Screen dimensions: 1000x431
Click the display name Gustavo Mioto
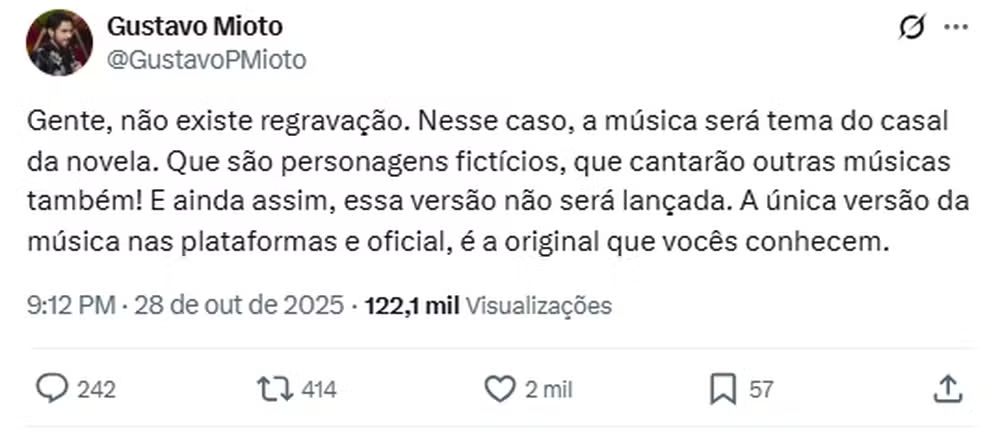(194, 26)
